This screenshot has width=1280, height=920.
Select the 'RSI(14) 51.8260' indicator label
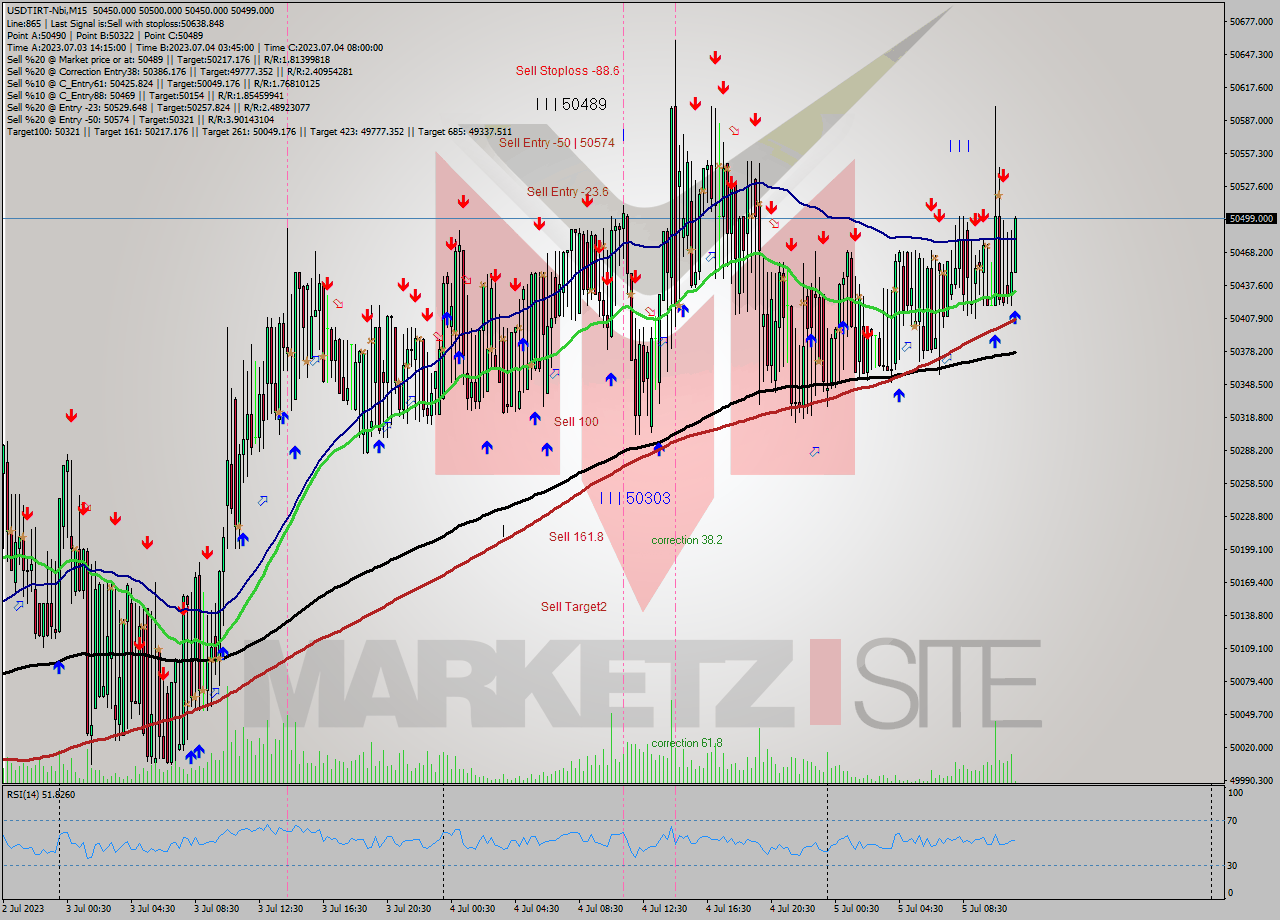(x=41, y=794)
